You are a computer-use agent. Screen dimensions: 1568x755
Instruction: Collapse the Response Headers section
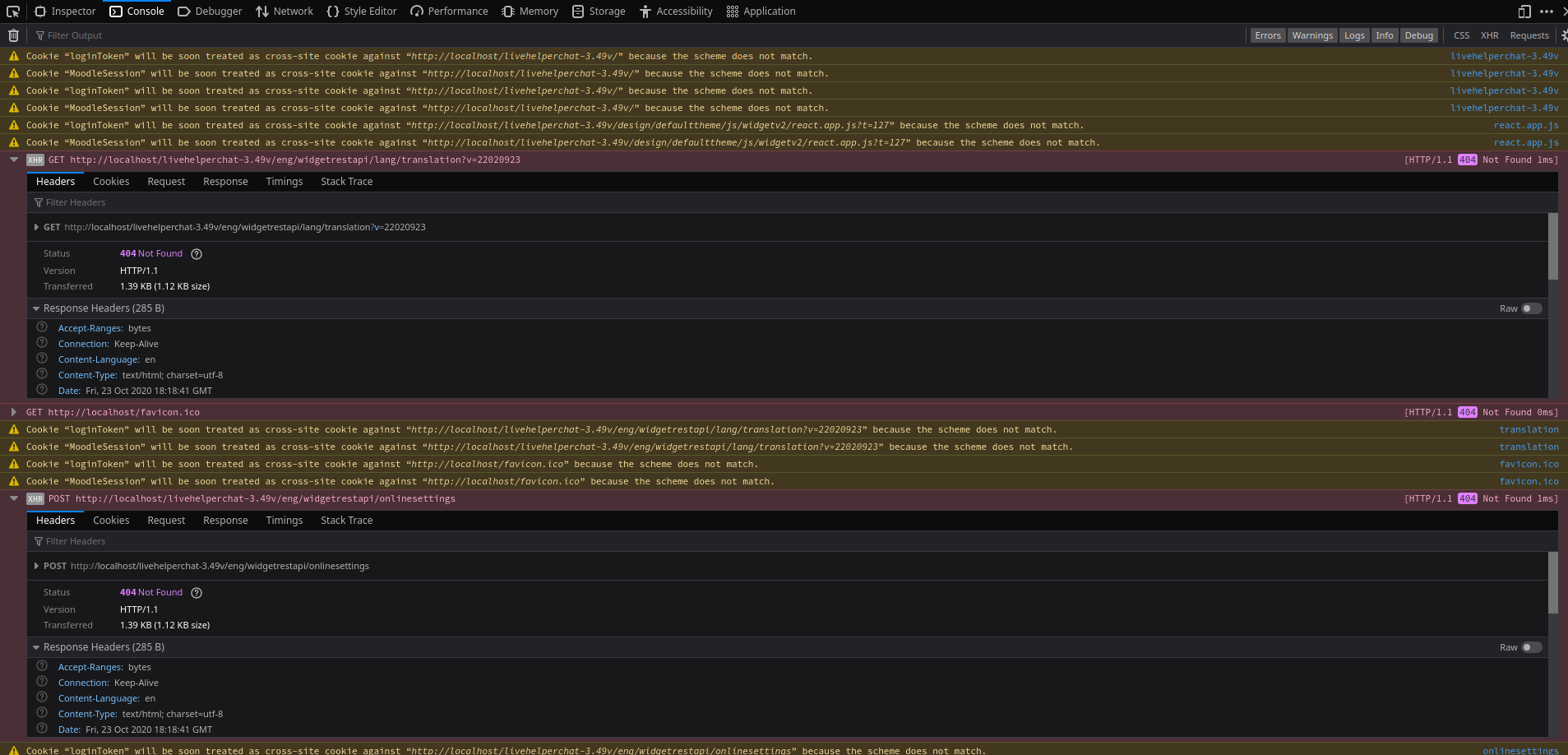[36, 308]
